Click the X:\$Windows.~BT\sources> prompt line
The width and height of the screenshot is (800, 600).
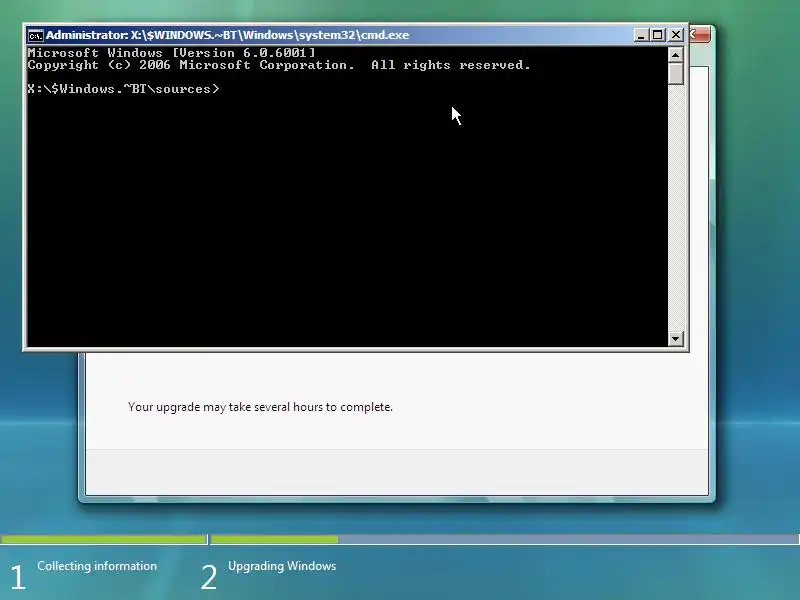[x=123, y=89]
